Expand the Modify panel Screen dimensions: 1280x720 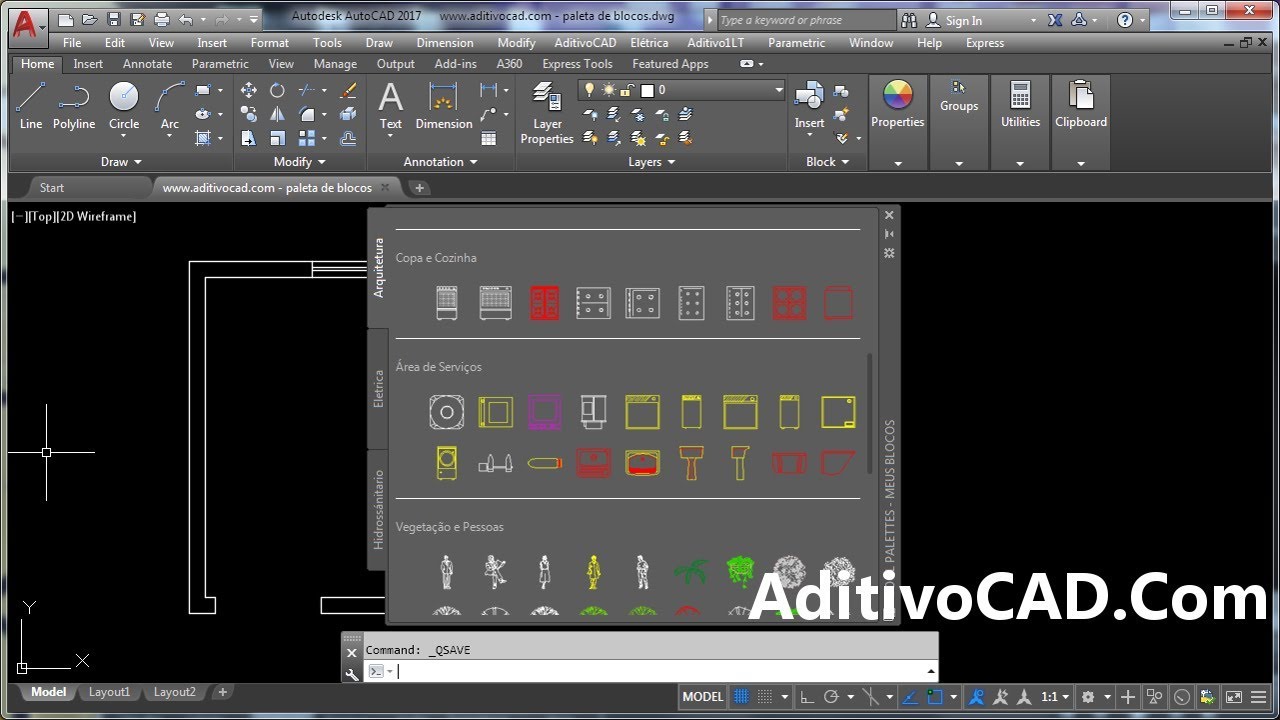point(299,162)
